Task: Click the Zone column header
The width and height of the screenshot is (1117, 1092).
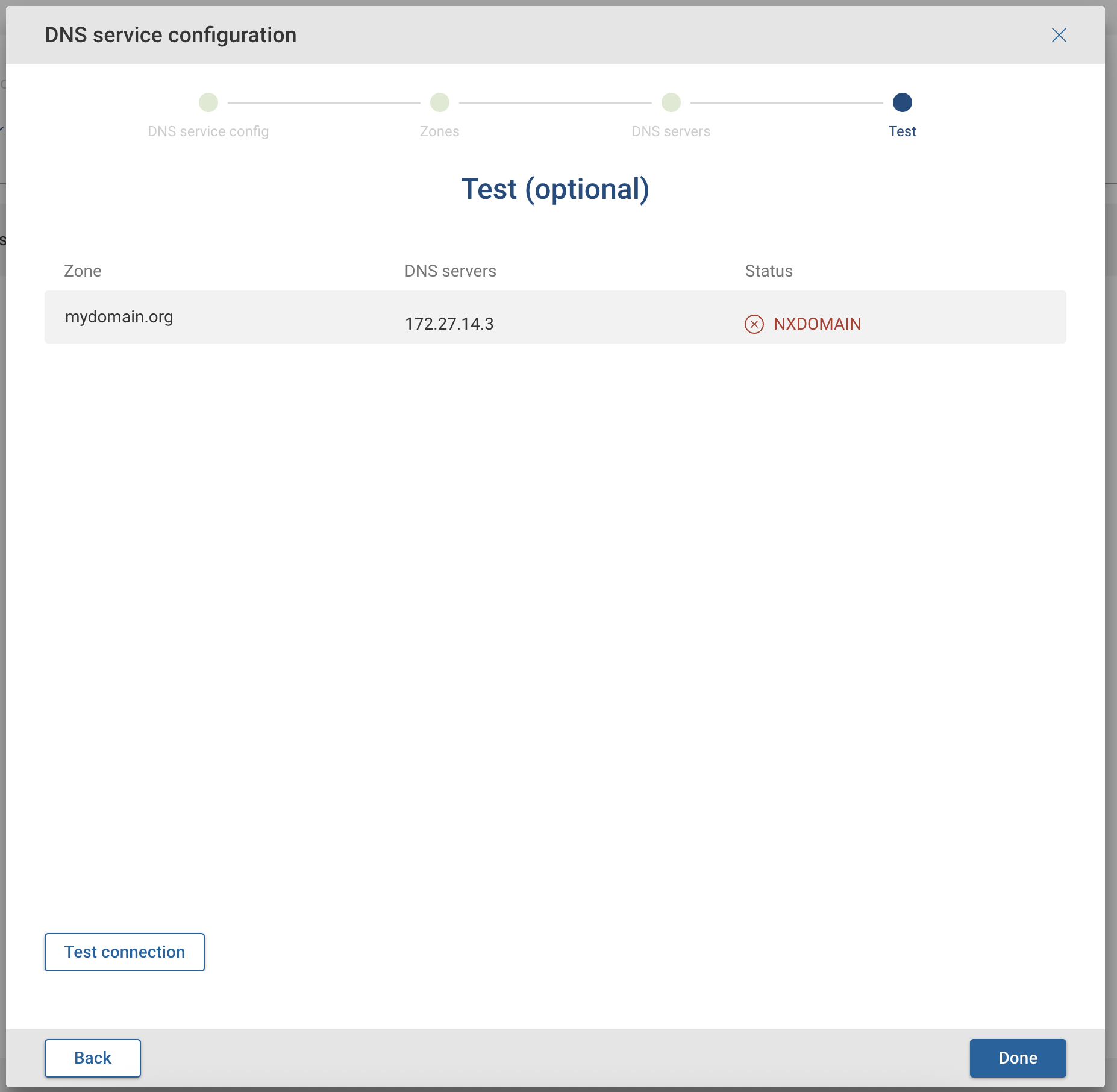Action: click(x=83, y=271)
